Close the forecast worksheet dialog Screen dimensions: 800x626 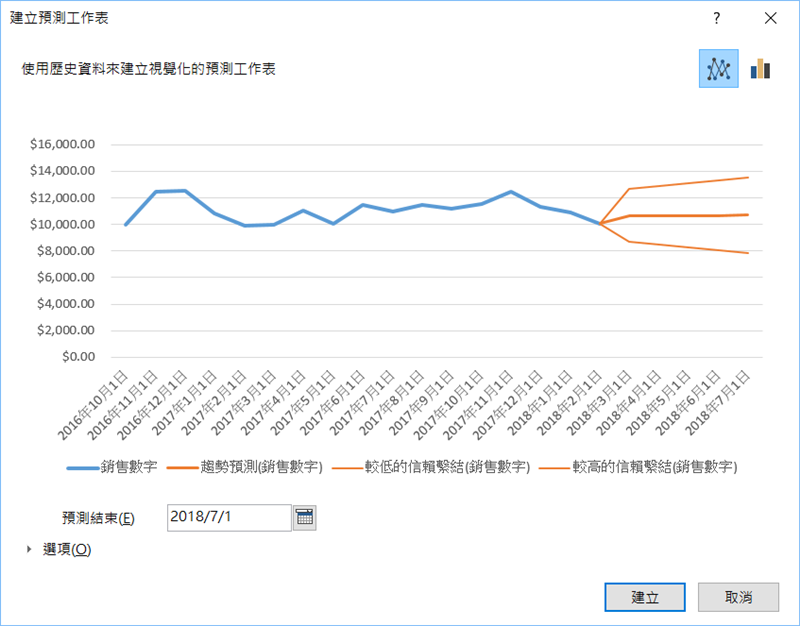click(x=770, y=18)
